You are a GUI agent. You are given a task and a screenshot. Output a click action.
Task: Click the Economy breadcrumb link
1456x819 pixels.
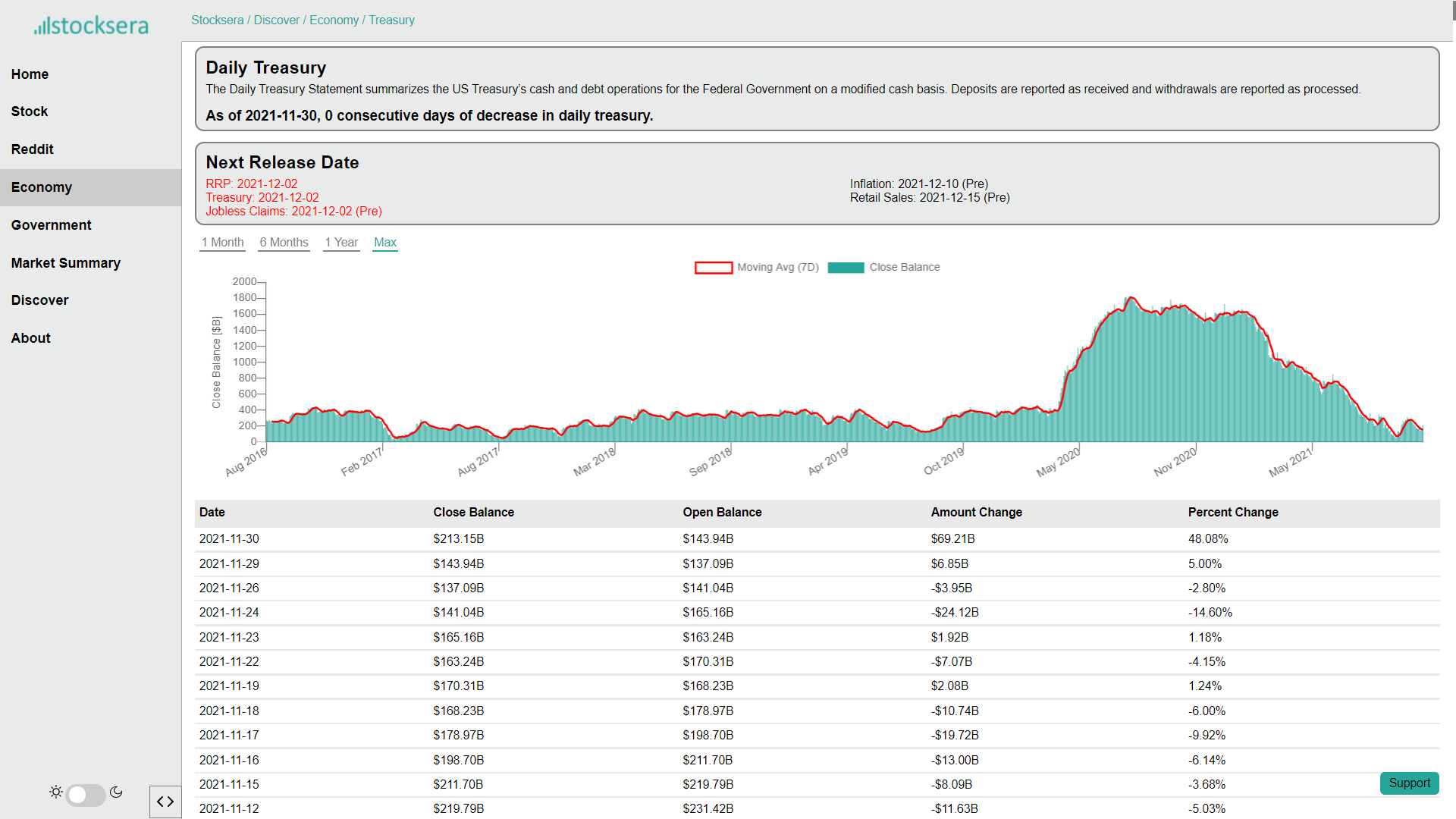[x=334, y=20]
